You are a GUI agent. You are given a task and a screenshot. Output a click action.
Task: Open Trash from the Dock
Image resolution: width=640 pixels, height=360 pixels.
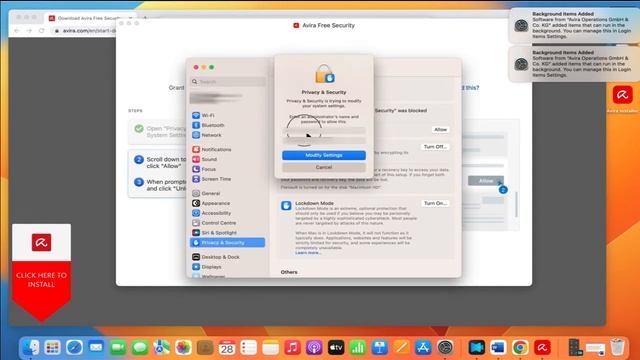pos(618,347)
